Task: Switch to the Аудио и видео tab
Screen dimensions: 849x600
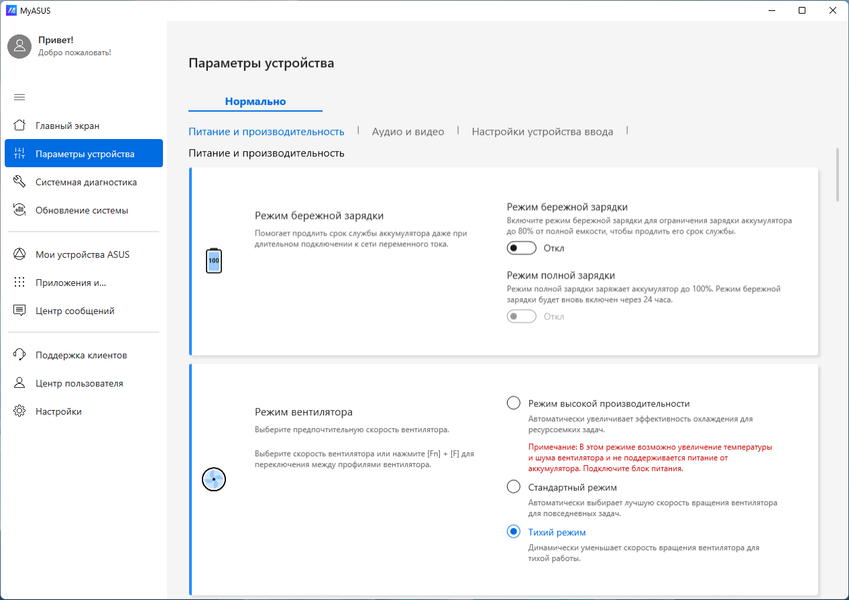Action: [408, 131]
